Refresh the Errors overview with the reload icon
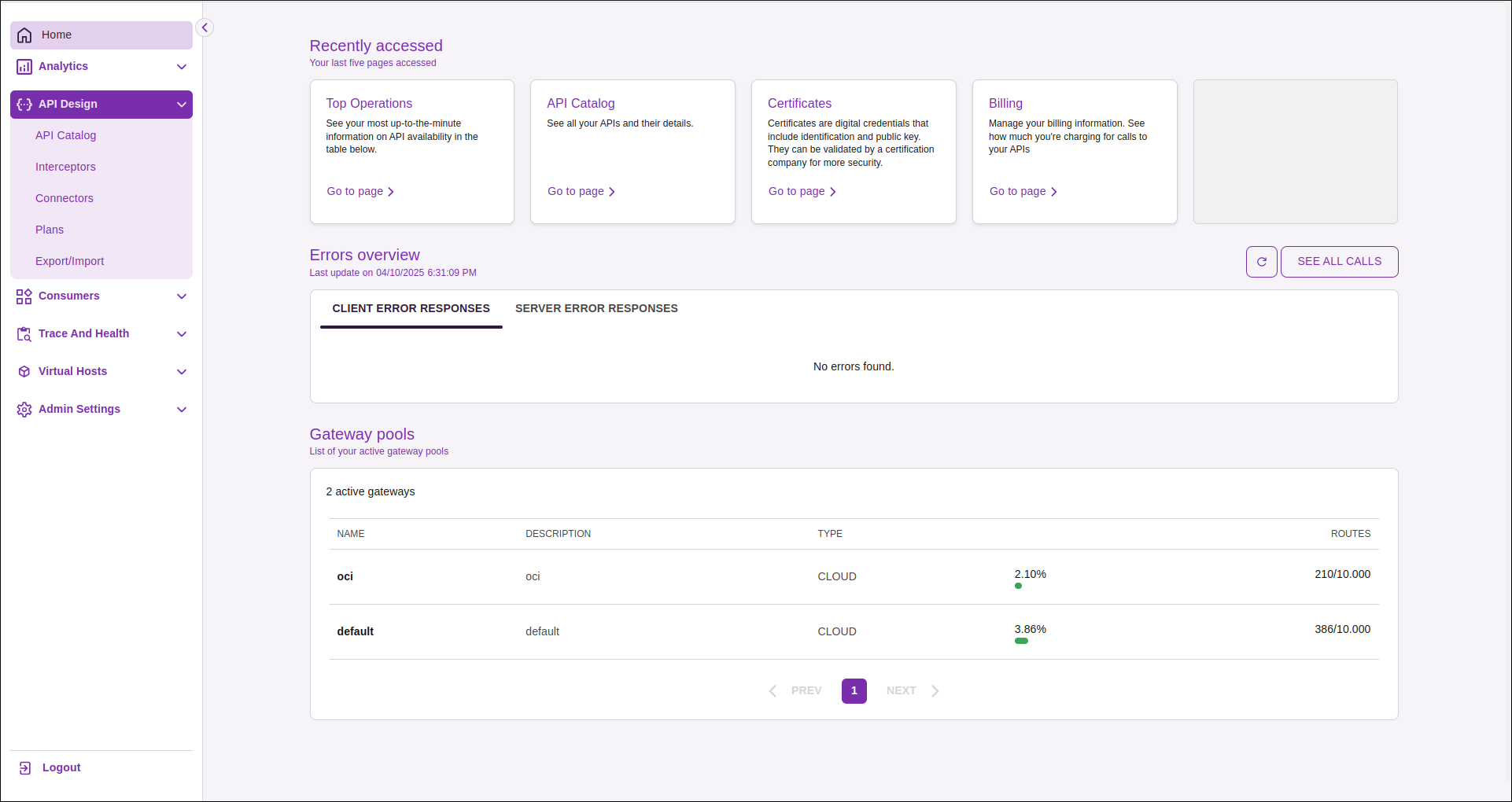The height and width of the screenshot is (802, 1512). point(1262,261)
